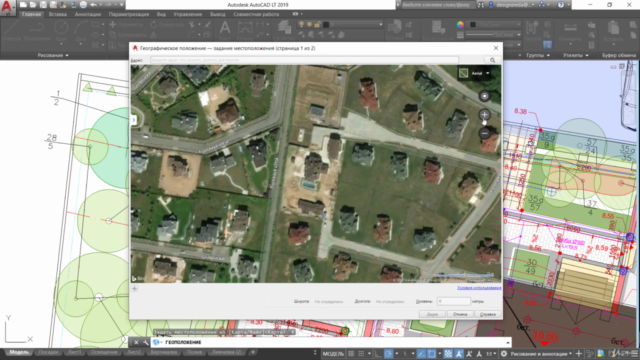The height and width of the screenshot is (360, 640).
Task: Switch to the Вывод ribbon tab
Action: pos(218,14)
